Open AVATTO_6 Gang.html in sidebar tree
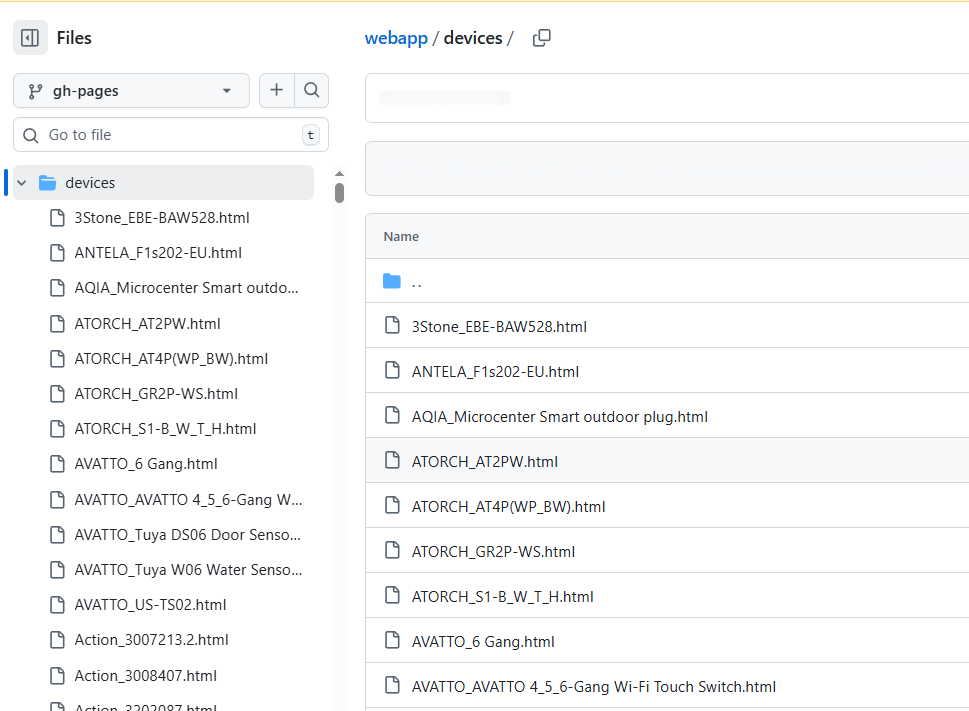 [x=146, y=464]
